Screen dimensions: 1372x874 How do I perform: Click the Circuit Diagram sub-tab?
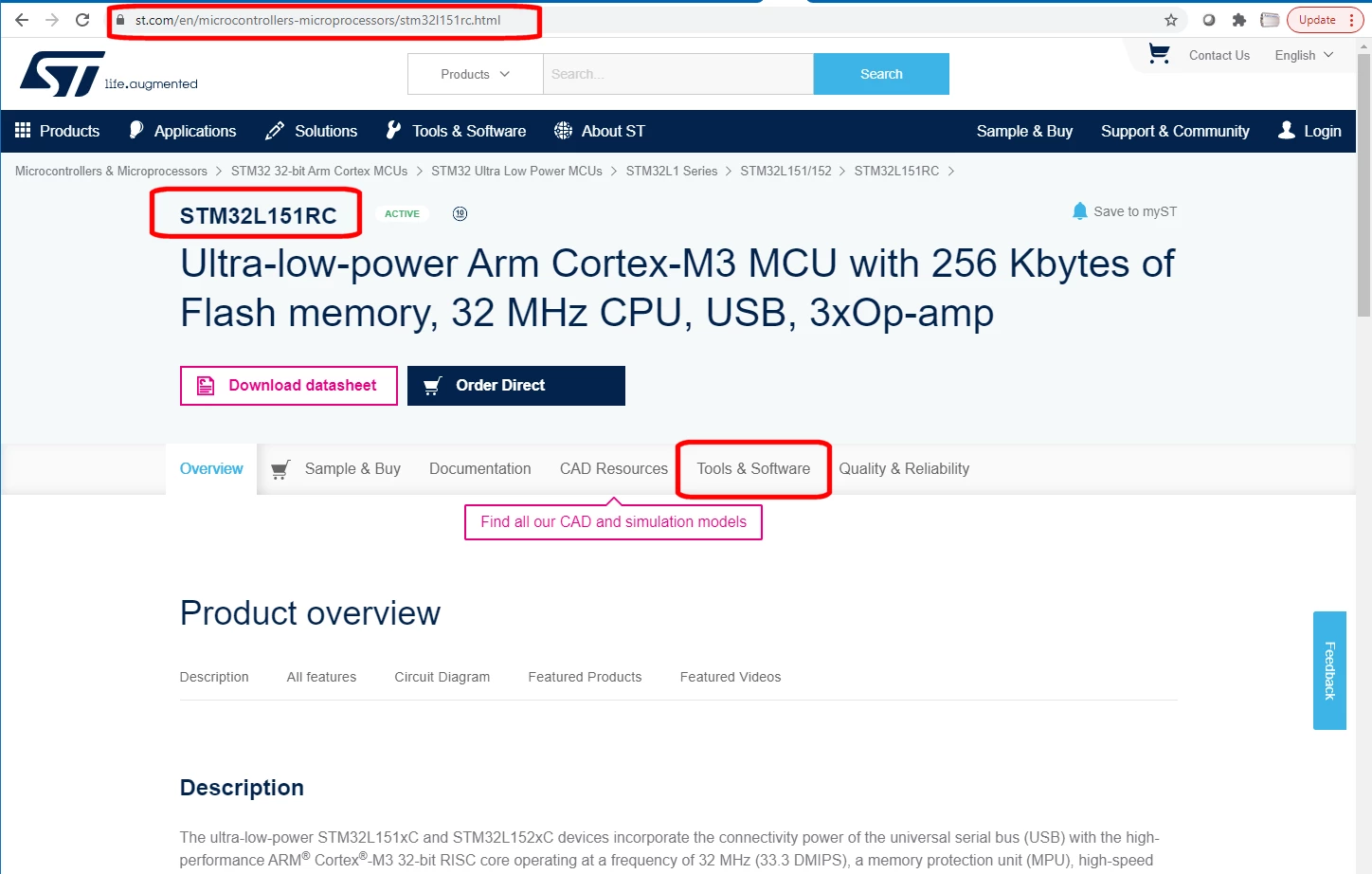pos(442,677)
